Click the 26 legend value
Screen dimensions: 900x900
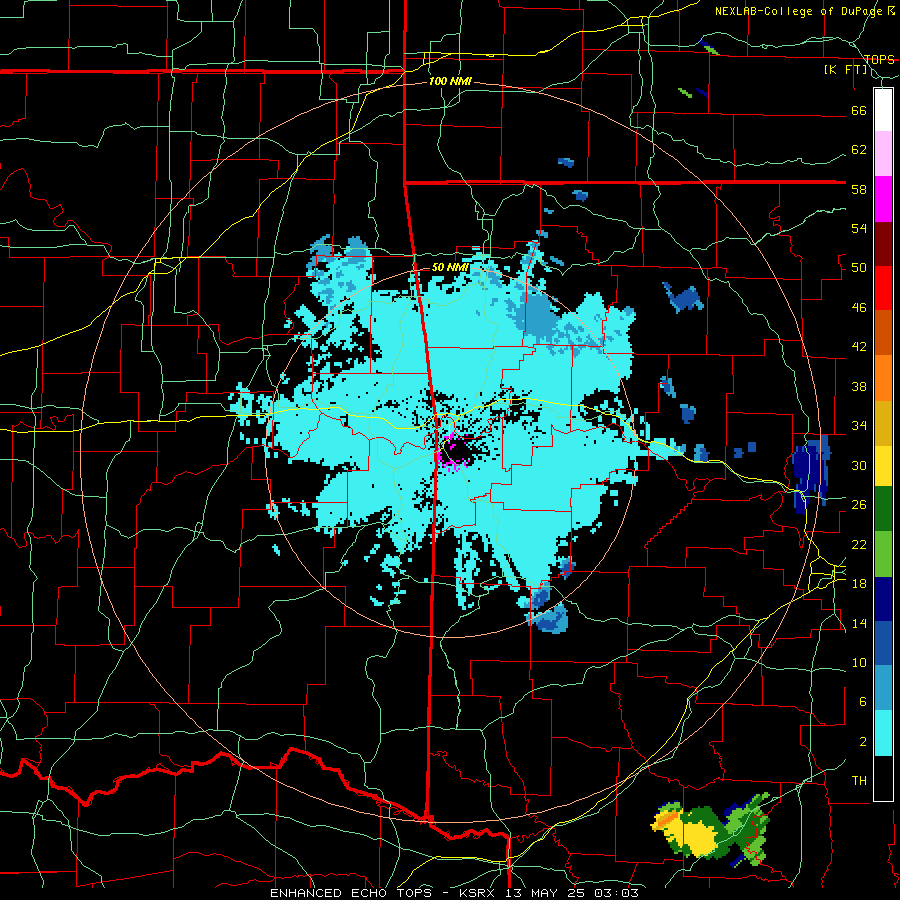[x=859, y=505]
